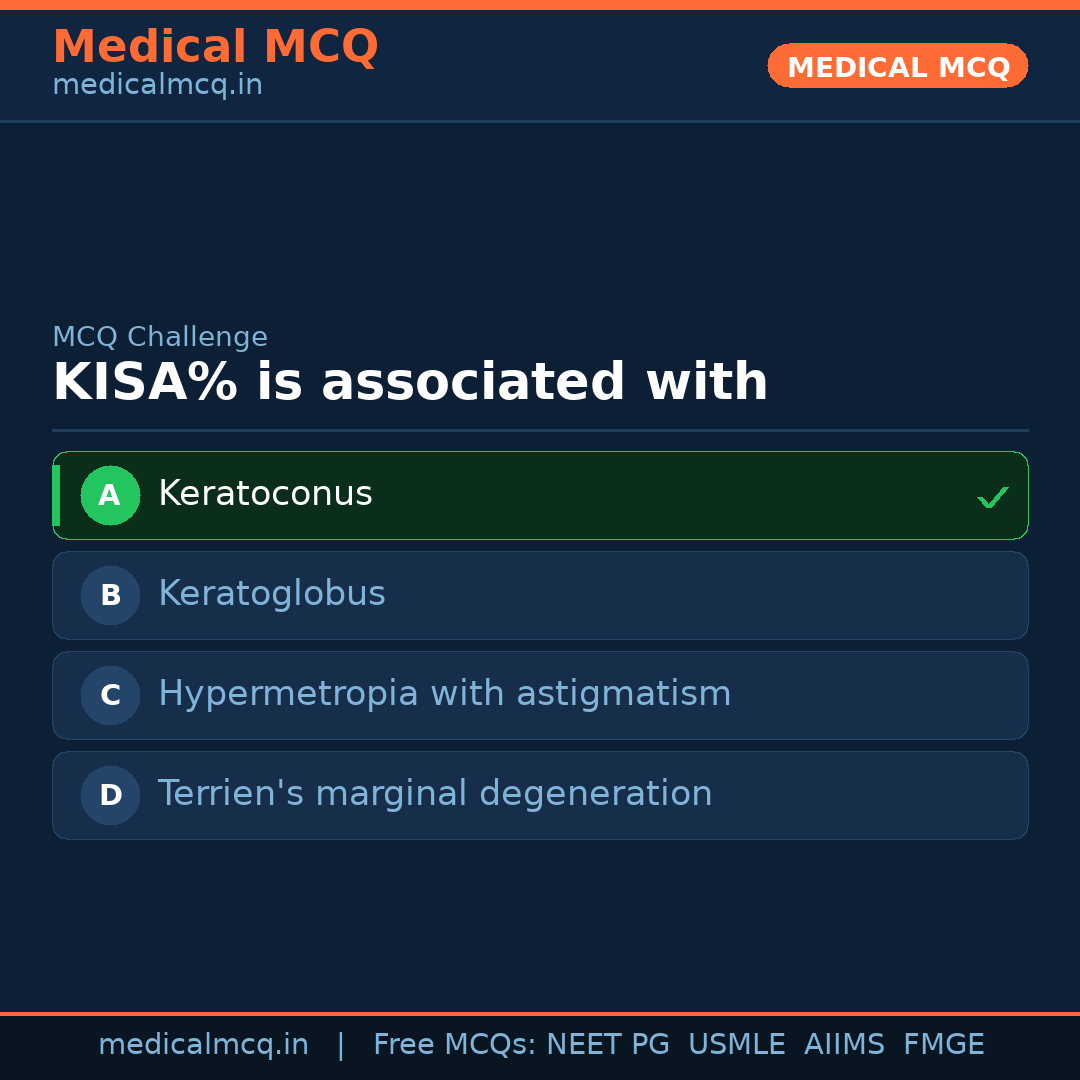
Task: Click the green A letter circle
Action: click(110, 495)
